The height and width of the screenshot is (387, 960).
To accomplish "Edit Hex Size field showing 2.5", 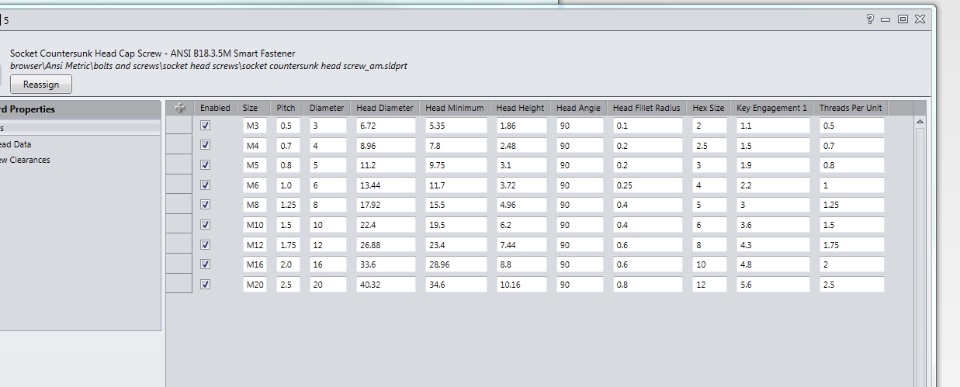I will (x=710, y=146).
